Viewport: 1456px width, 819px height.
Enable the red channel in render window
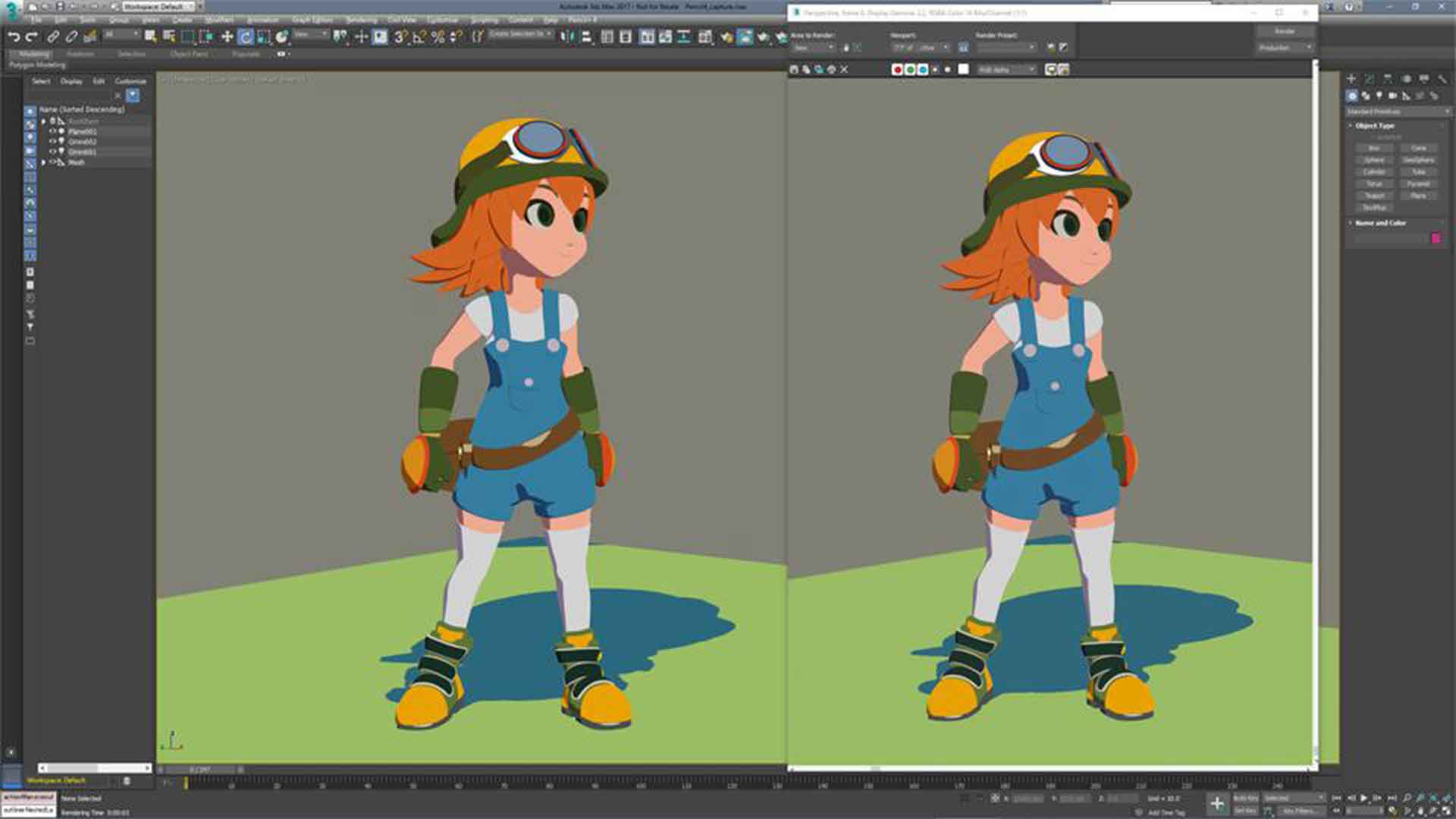(x=897, y=69)
